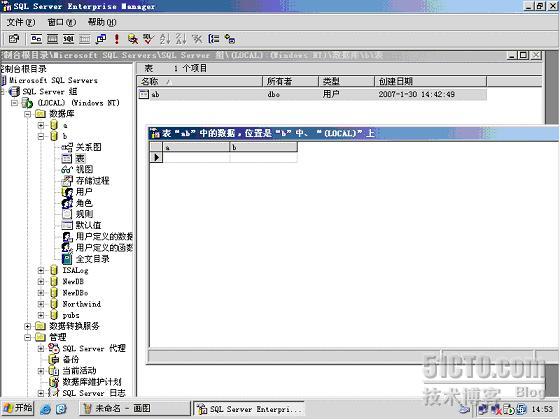Image resolution: width=560 pixels, height=420 pixels.
Task: Open the 窗口 menu
Action: point(61,22)
